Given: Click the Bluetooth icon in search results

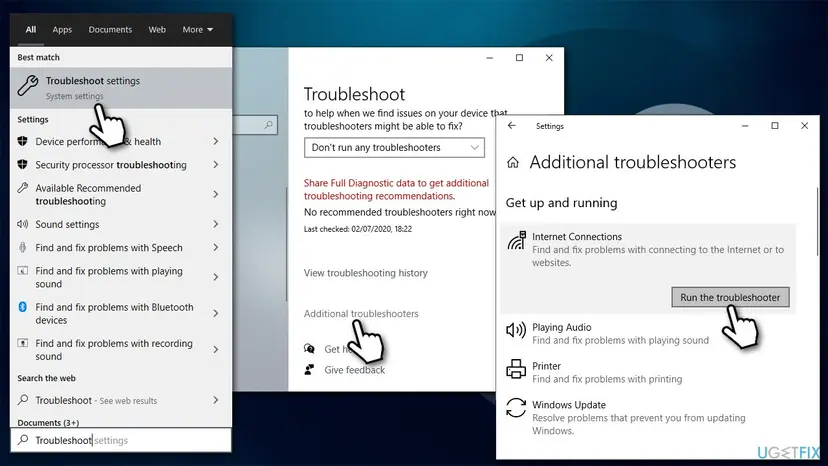Looking at the screenshot, I should coord(22,307).
